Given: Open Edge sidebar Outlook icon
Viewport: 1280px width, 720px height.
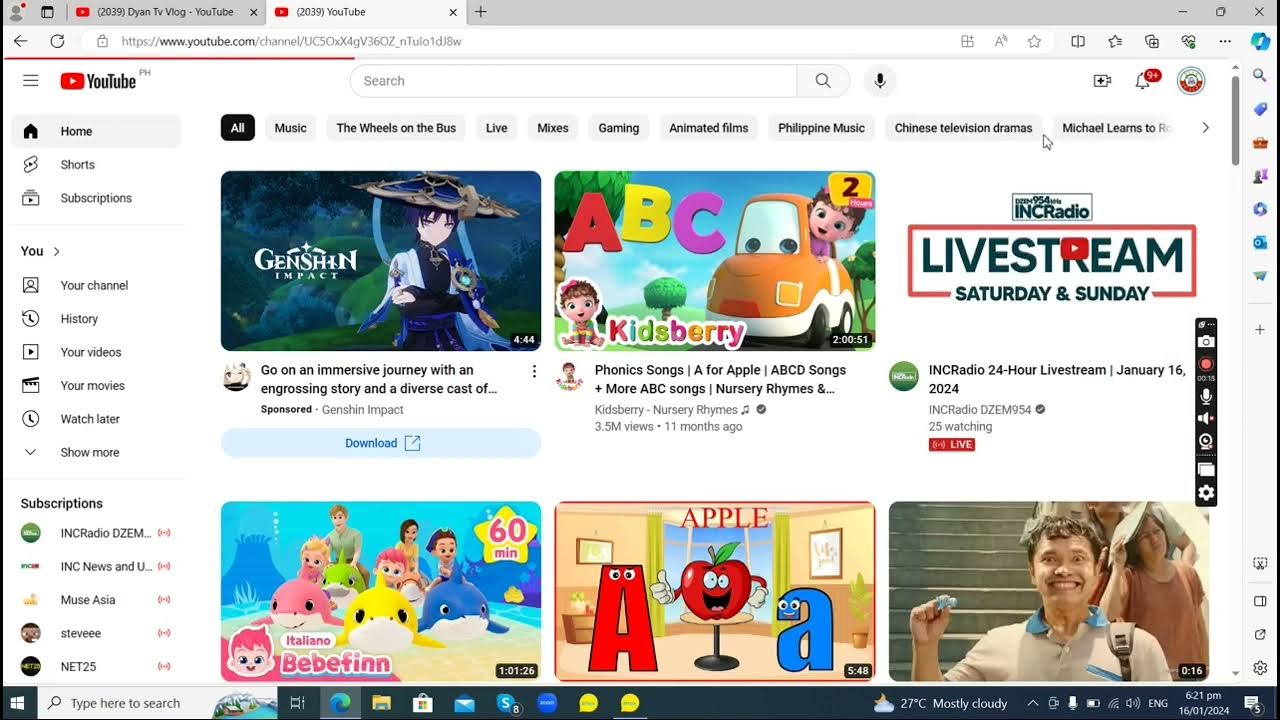Looking at the screenshot, I should [x=1260, y=242].
